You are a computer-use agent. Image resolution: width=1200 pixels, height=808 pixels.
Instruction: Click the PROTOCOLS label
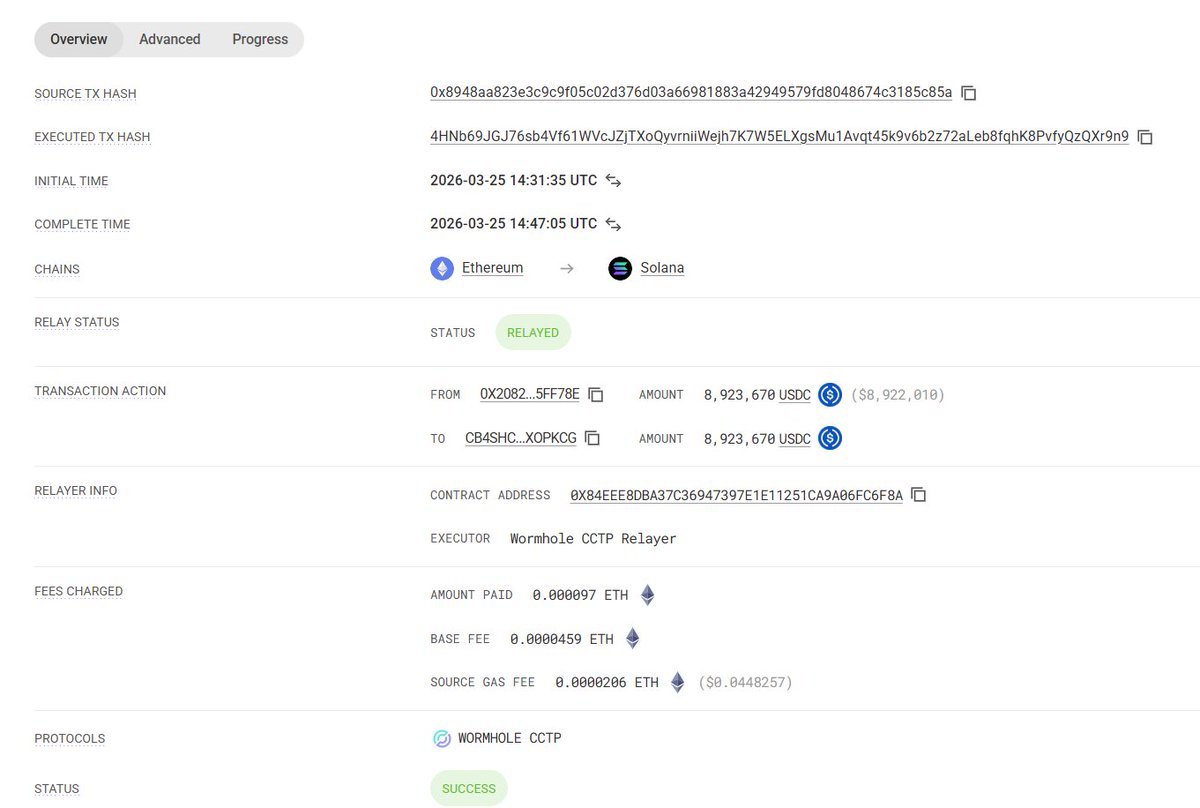coord(70,739)
